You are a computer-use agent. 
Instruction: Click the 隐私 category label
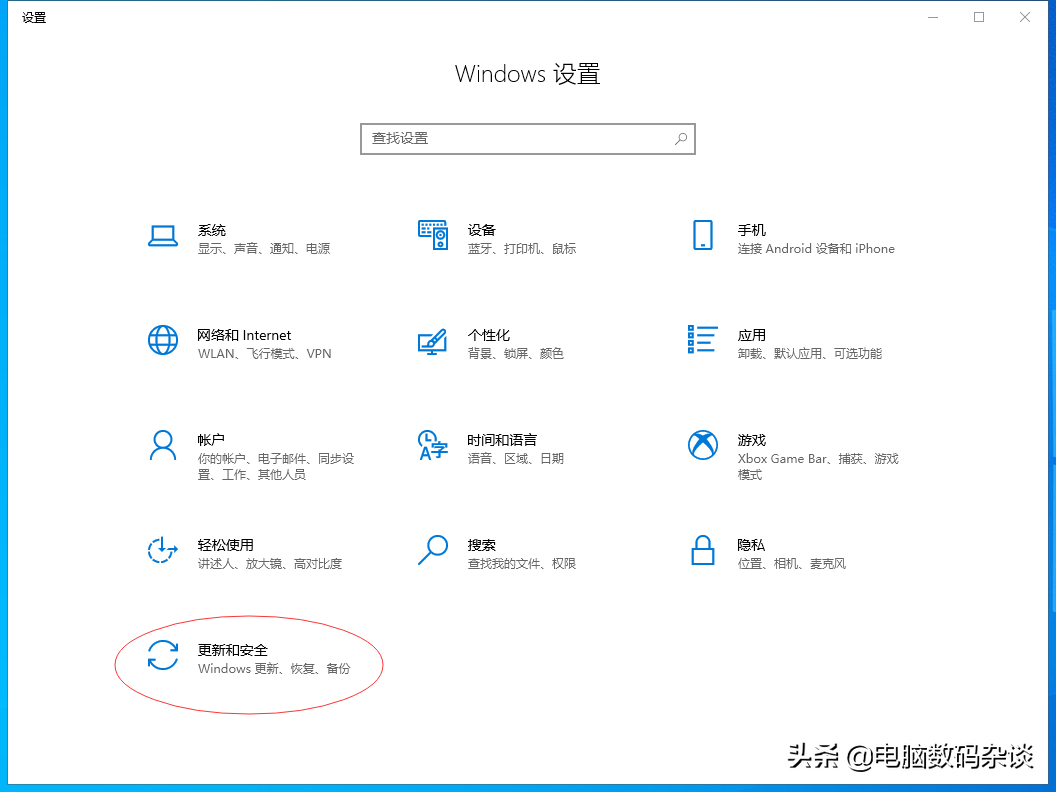coord(751,544)
